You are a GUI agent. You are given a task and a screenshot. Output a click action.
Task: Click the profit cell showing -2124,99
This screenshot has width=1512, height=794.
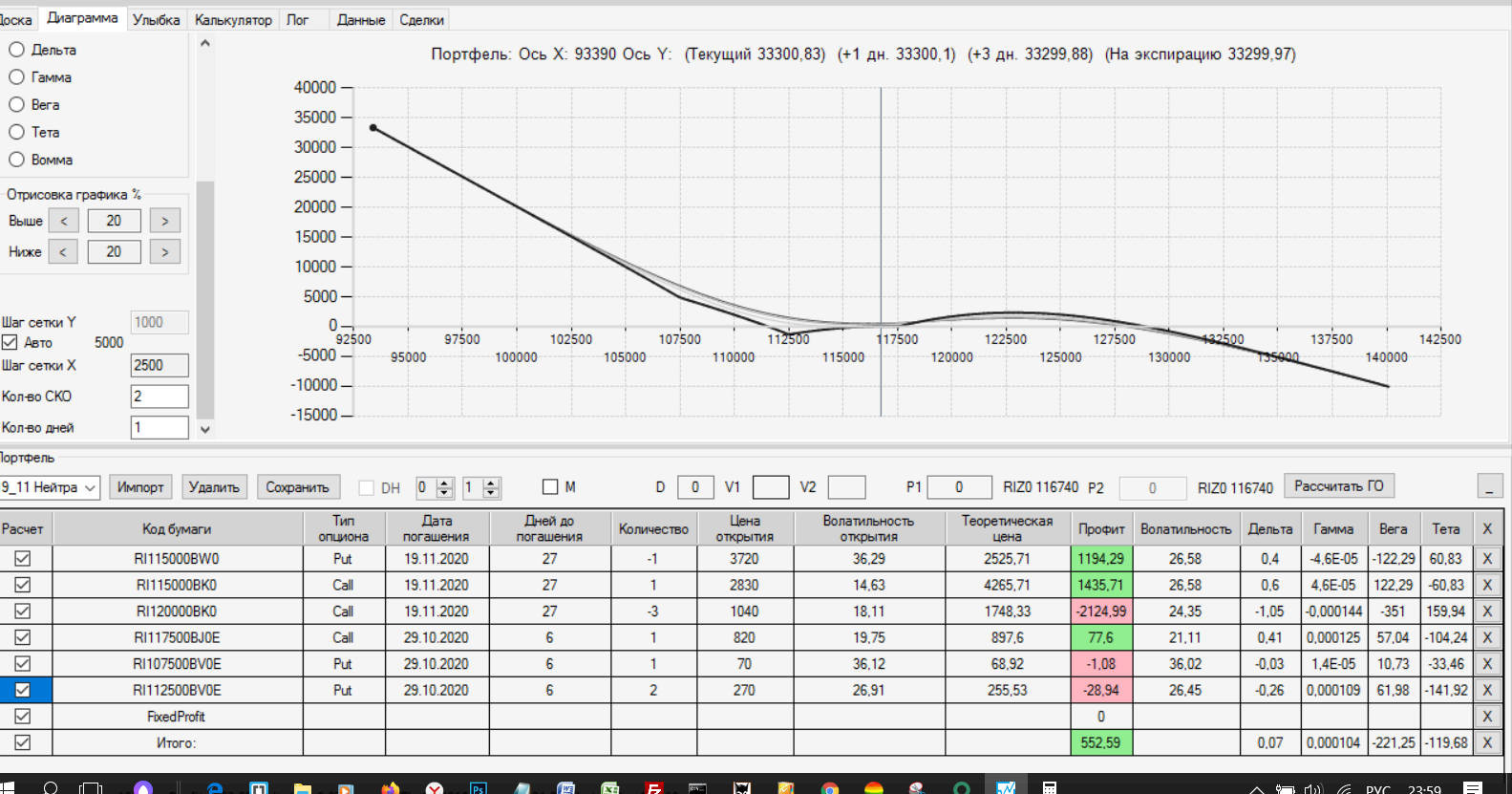[x=1101, y=612]
